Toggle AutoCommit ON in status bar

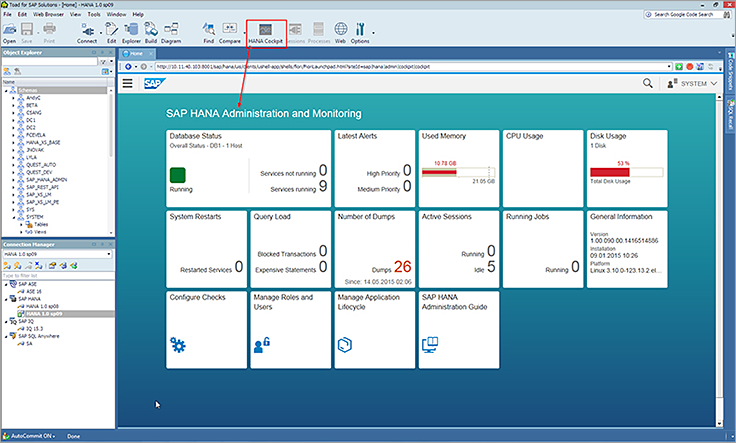(30, 436)
